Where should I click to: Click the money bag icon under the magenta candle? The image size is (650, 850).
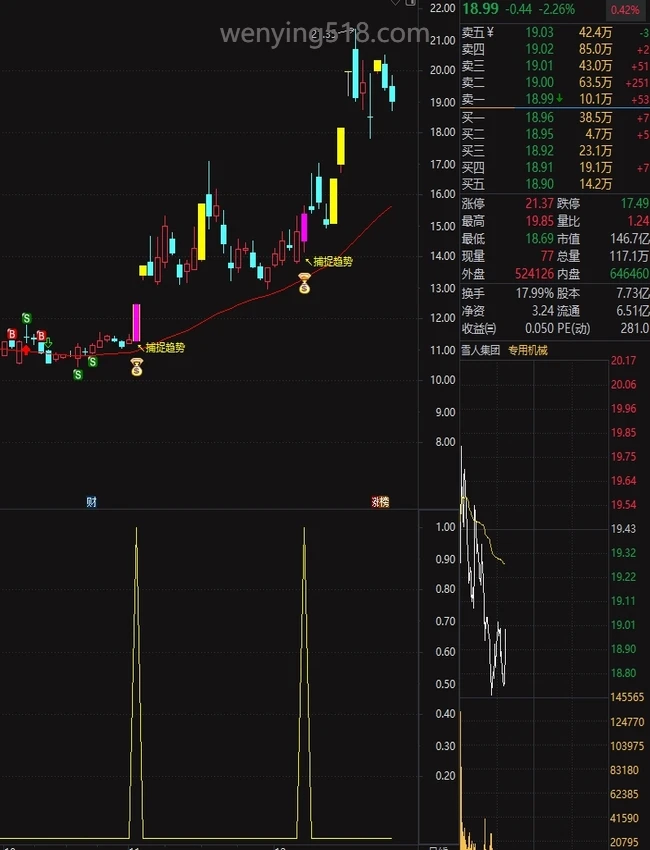pos(137,369)
